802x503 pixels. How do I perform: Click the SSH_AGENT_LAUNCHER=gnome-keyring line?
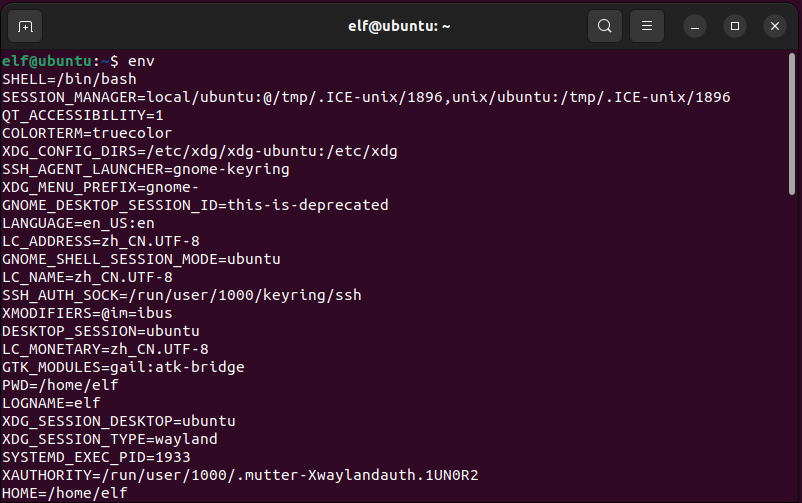coord(146,169)
